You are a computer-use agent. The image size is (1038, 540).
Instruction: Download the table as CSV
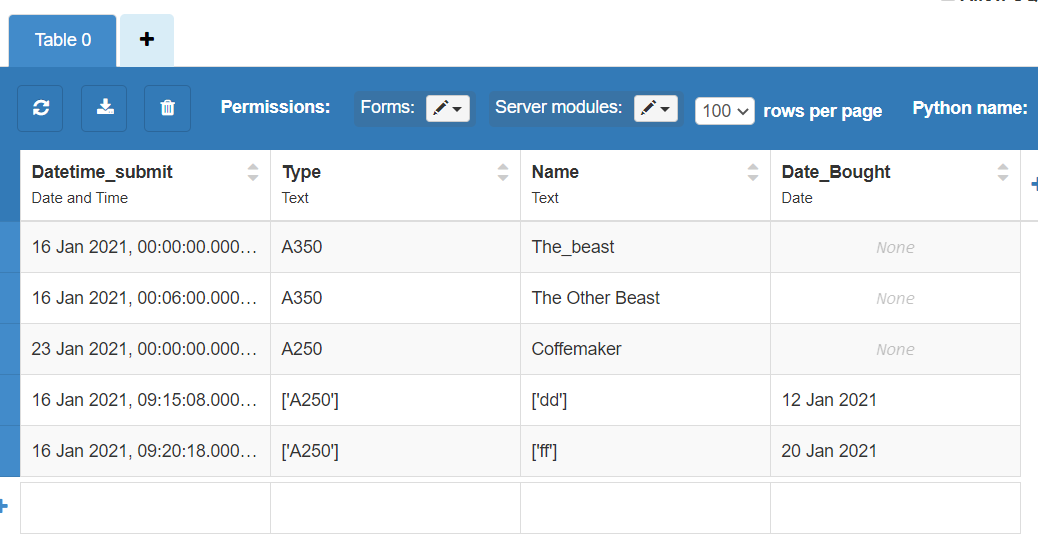pos(104,108)
